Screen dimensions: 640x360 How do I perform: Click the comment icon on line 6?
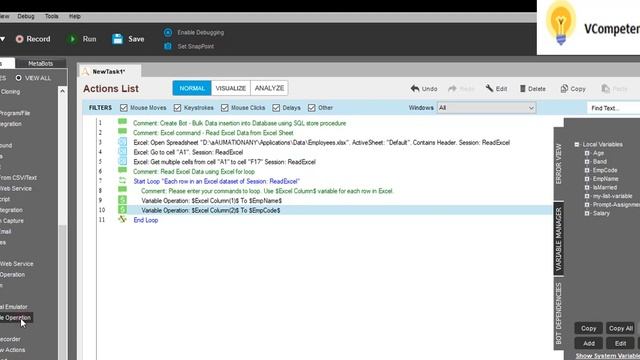[x=122, y=170]
